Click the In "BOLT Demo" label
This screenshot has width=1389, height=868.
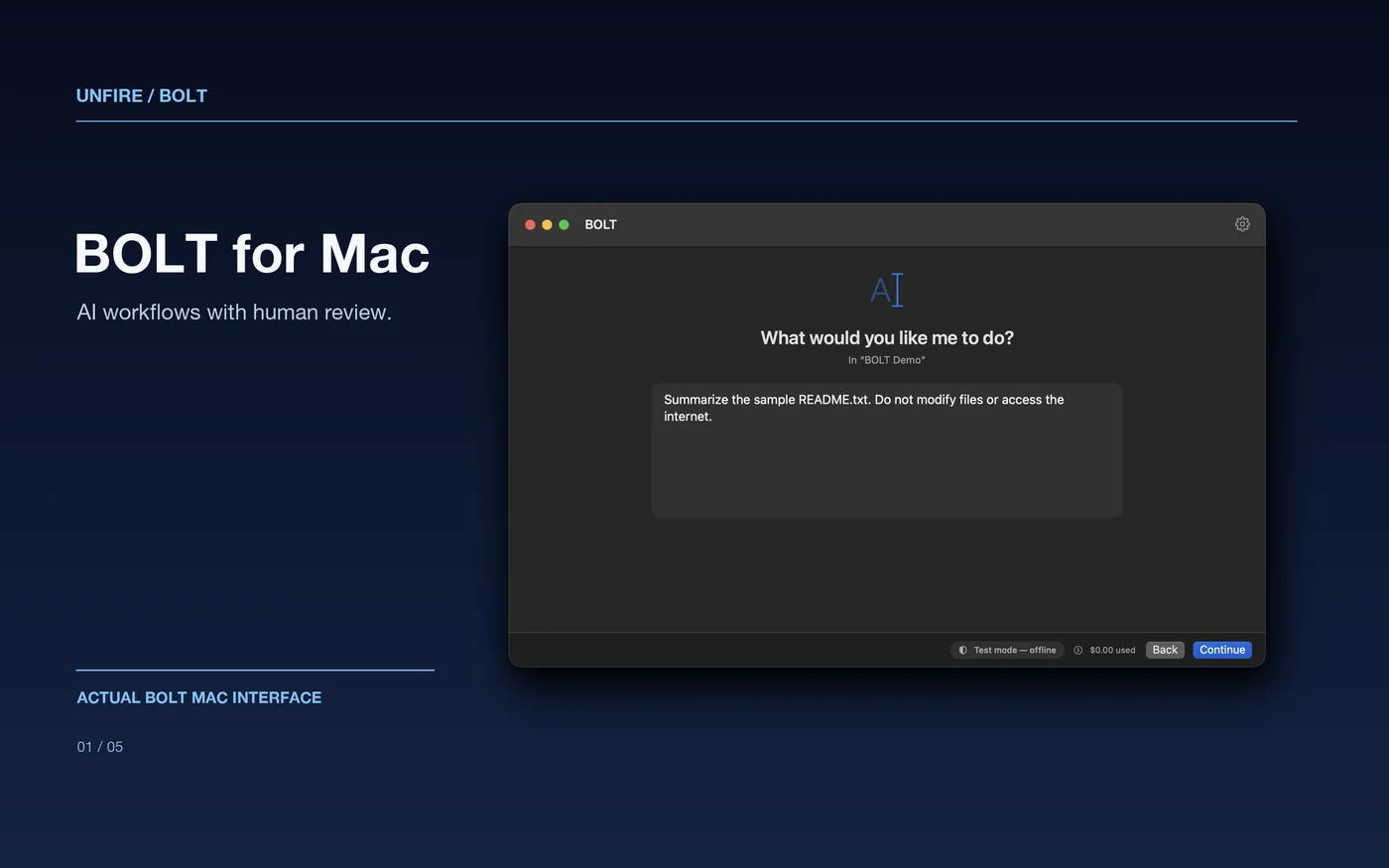(887, 360)
